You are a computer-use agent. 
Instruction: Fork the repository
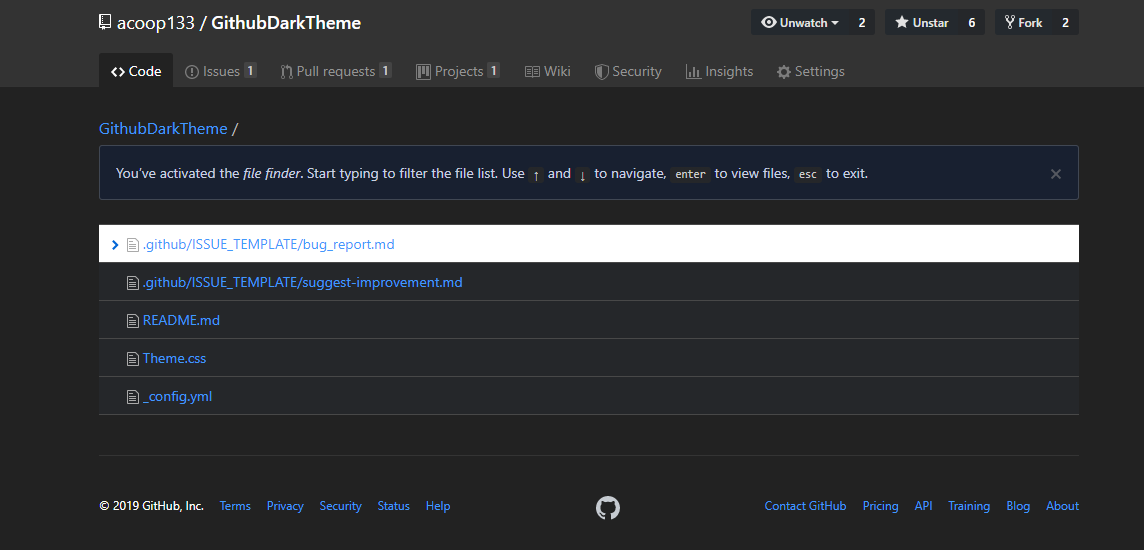(1024, 23)
